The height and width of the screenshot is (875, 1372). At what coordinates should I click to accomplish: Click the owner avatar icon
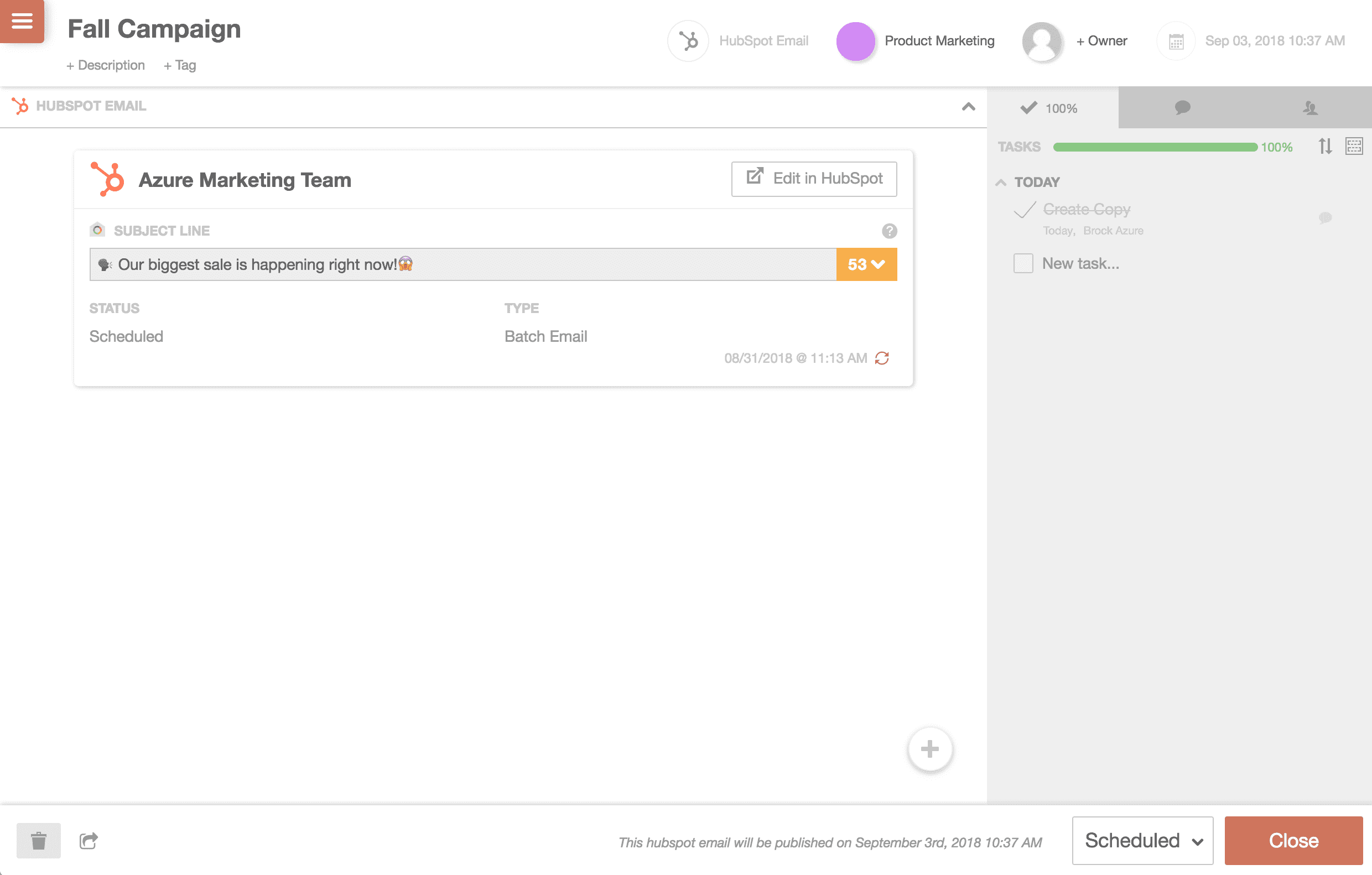pos(1042,41)
